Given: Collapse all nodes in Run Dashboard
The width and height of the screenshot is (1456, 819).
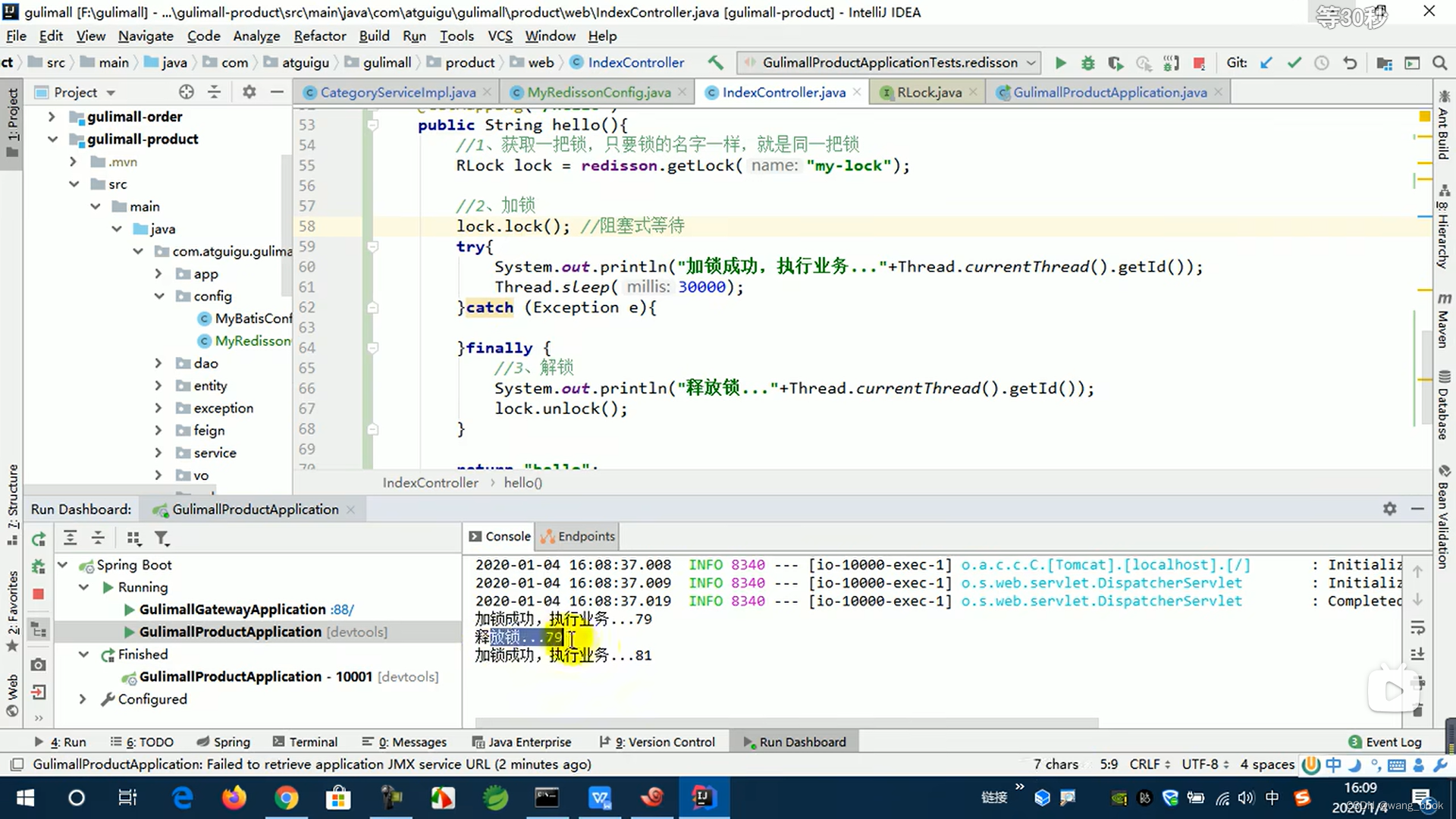Looking at the screenshot, I should (x=98, y=538).
